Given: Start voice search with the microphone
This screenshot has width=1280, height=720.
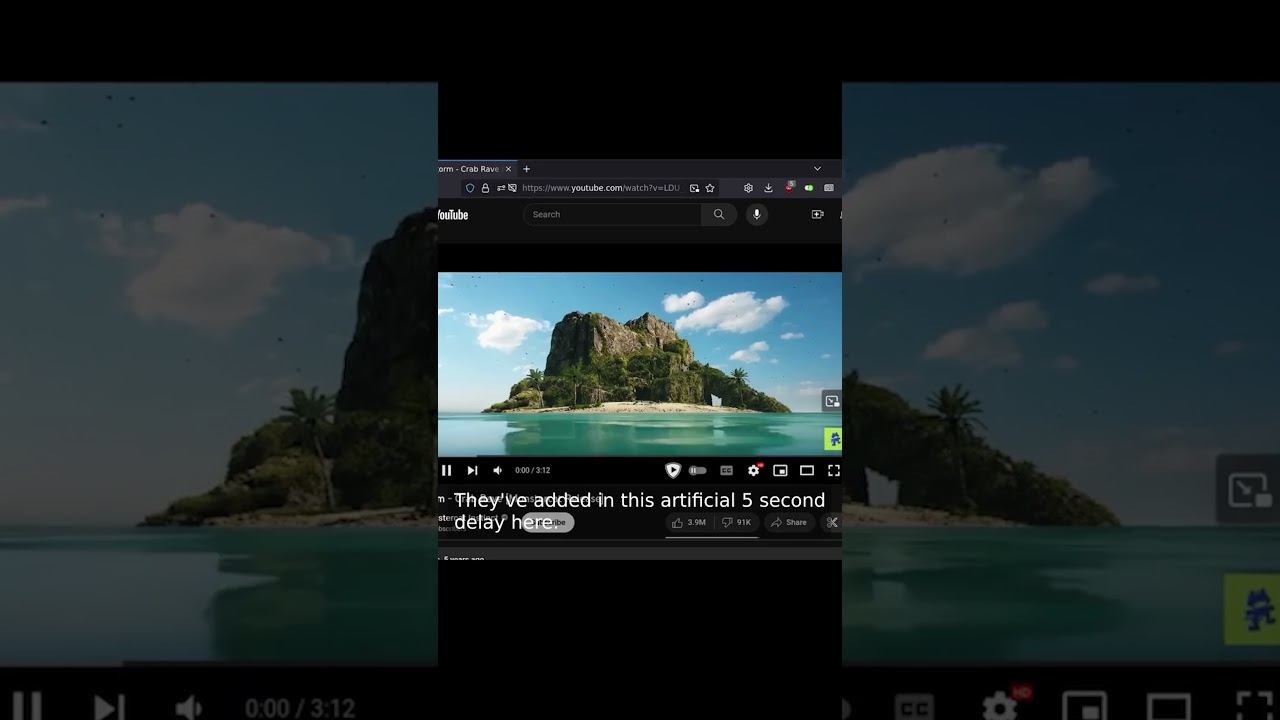Looking at the screenshot, I should pyautogui.click(x=757, y=214).
